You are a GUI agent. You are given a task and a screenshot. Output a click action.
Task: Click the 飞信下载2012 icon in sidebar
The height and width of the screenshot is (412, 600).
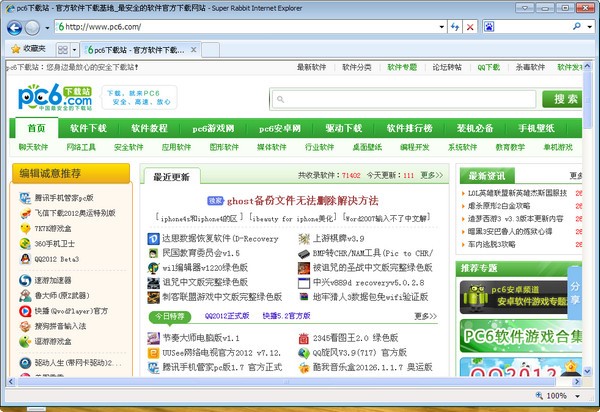(x=25, y=213)
